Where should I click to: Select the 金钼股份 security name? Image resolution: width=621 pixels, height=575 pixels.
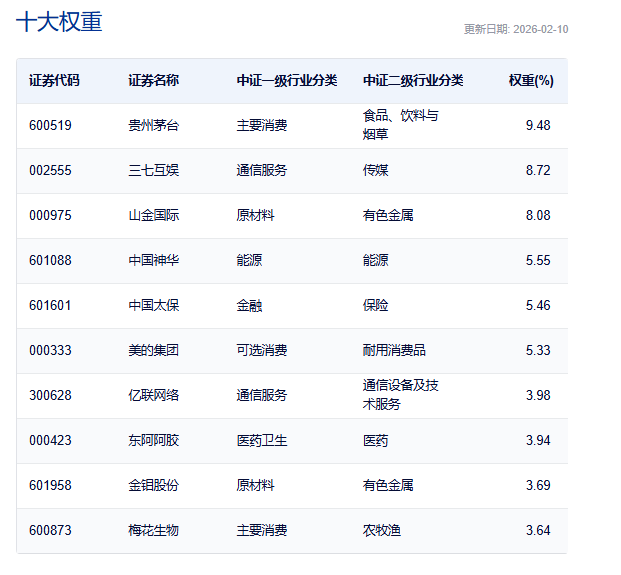pos(154,486)
